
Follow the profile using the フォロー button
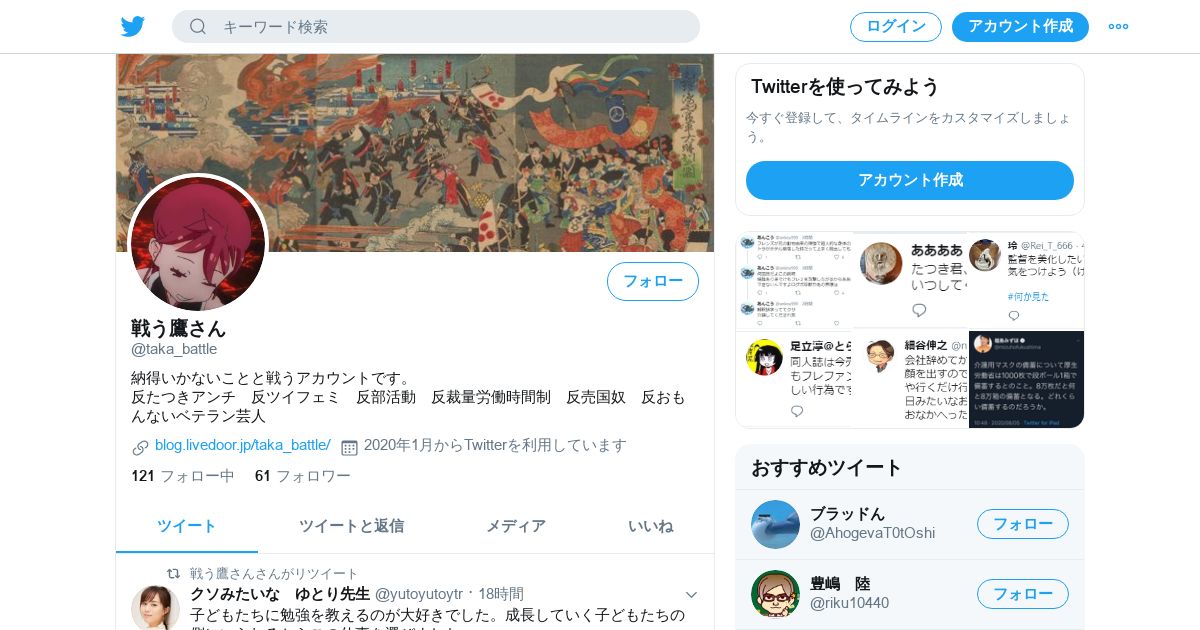click(x=653, y=281)
